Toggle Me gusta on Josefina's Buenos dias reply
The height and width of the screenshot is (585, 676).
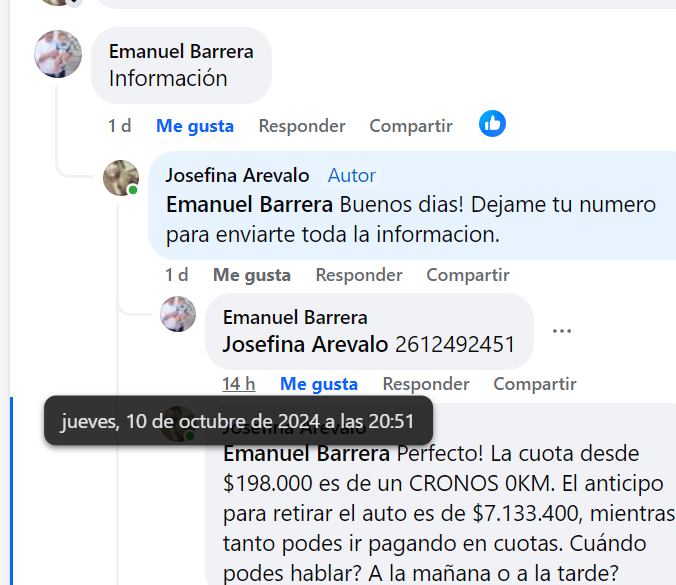coord(252,275)
